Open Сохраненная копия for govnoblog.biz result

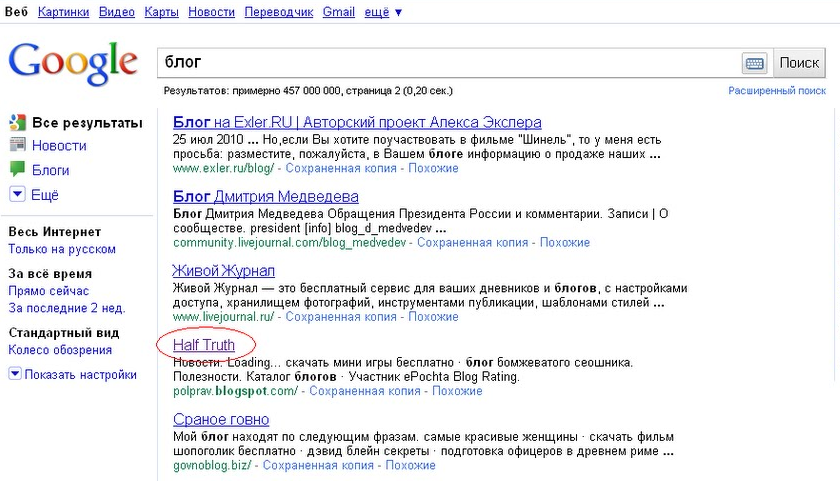(318, 465)
